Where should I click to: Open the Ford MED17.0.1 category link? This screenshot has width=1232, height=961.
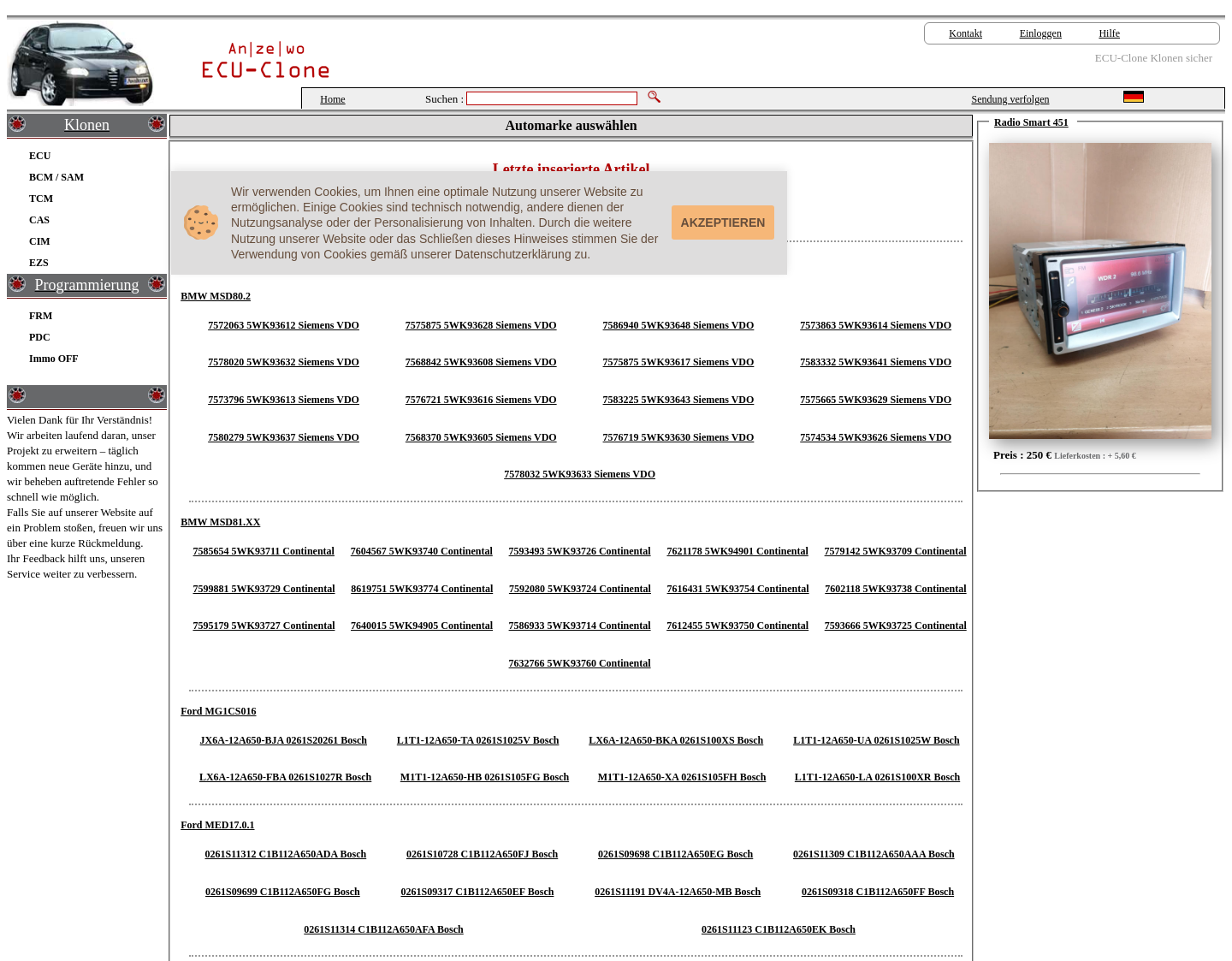pos(217,825)
